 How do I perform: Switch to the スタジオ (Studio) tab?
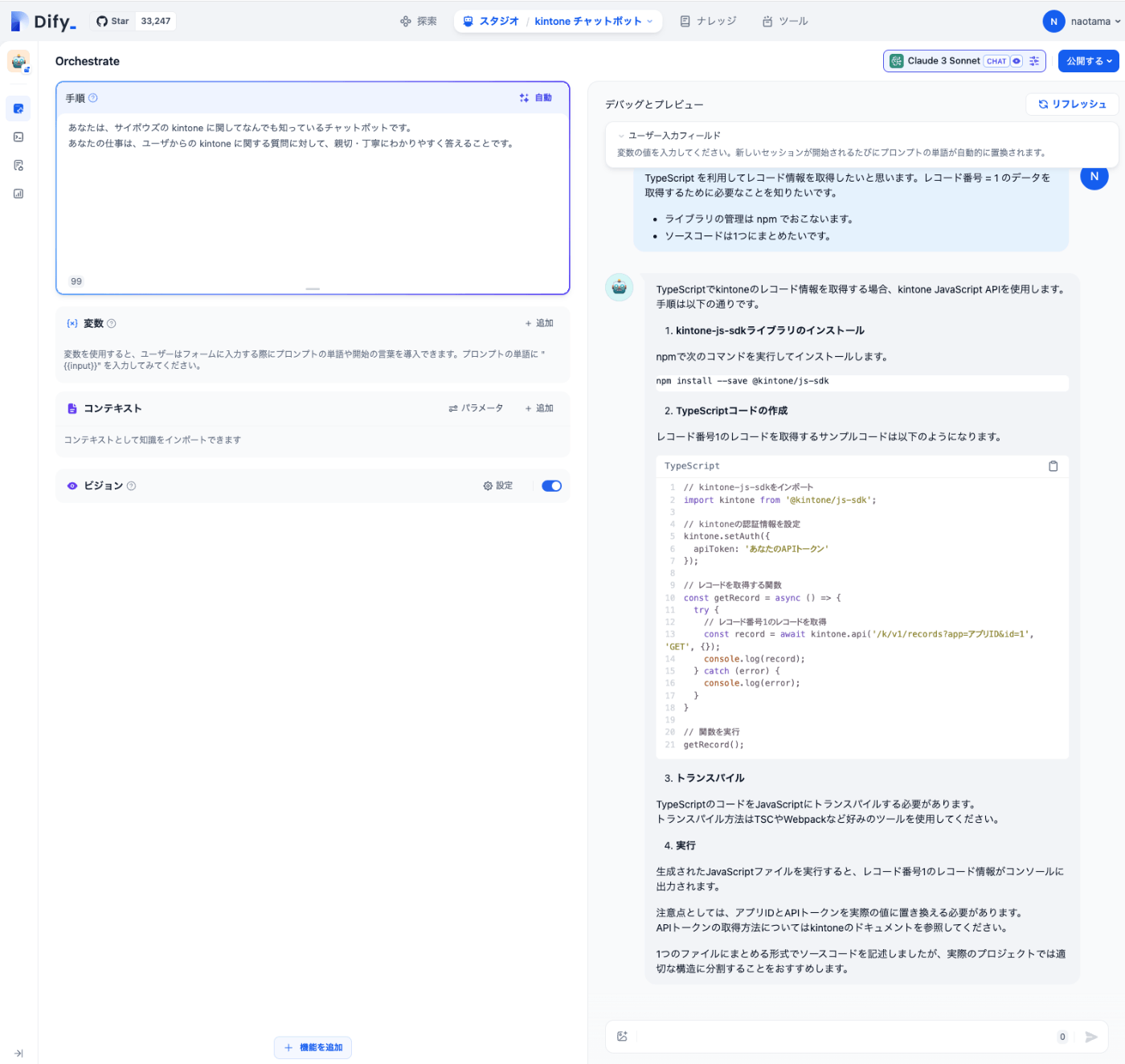[491, 22]
